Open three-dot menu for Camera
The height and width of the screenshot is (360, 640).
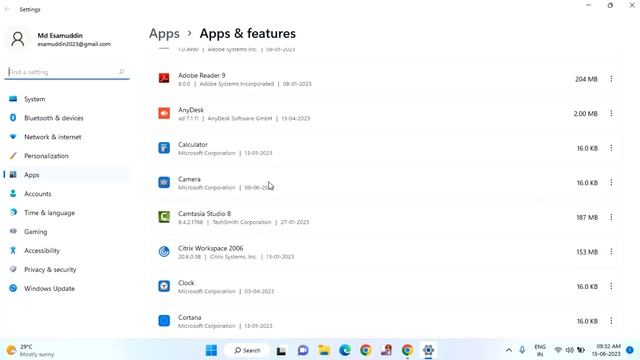click(611, 182)
